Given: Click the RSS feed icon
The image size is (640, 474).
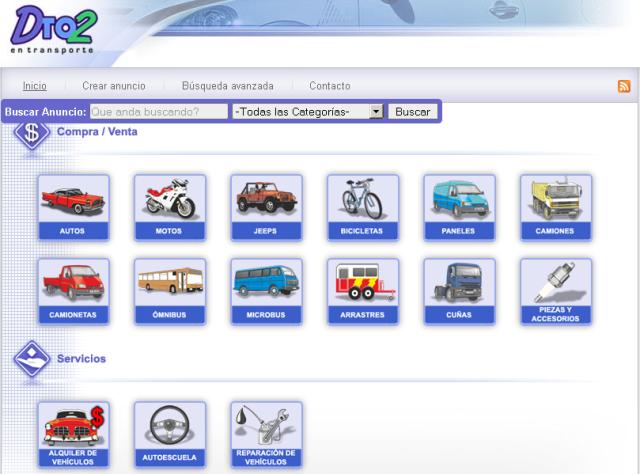Looking at the screenshot, I should 624,87.
